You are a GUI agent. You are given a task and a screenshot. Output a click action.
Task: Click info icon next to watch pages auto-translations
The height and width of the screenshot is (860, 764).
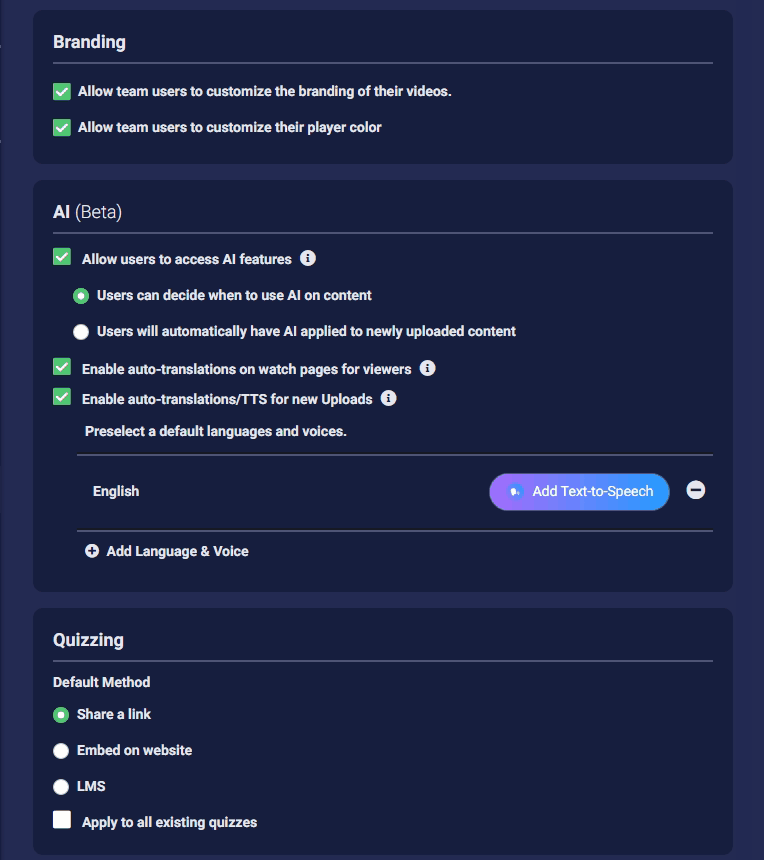pyautogui.click(x=427, y=368)
